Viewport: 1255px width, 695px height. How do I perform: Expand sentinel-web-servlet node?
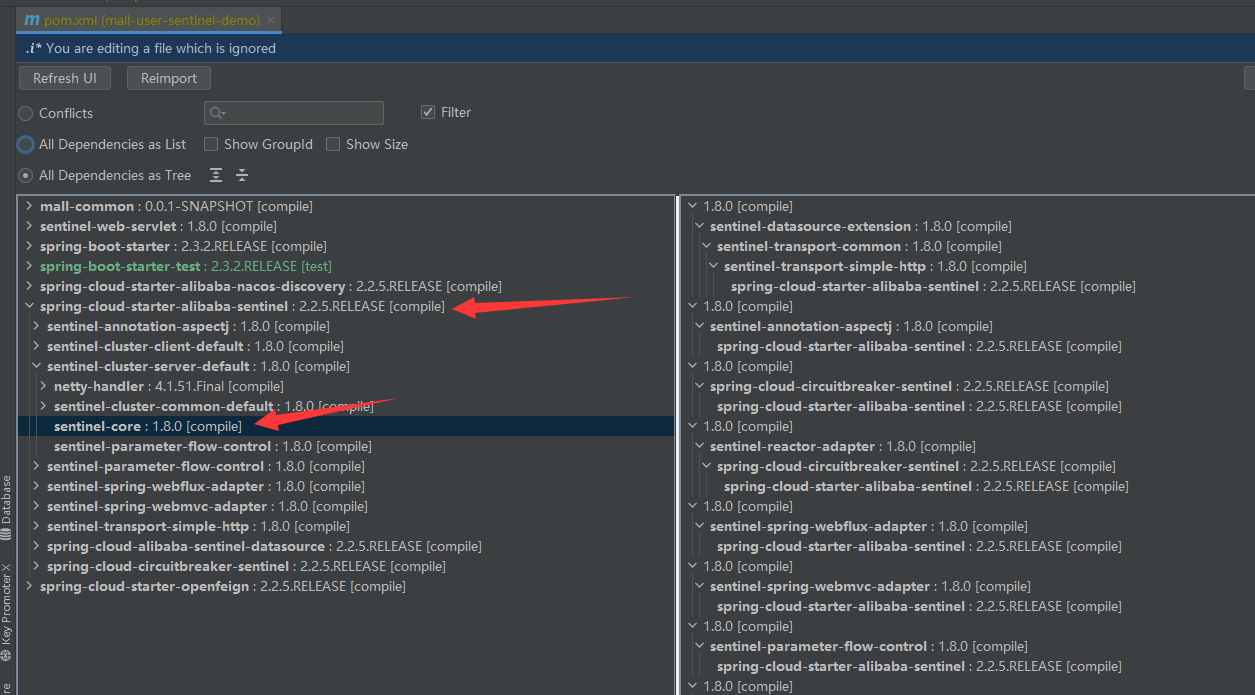pos(29,226)
